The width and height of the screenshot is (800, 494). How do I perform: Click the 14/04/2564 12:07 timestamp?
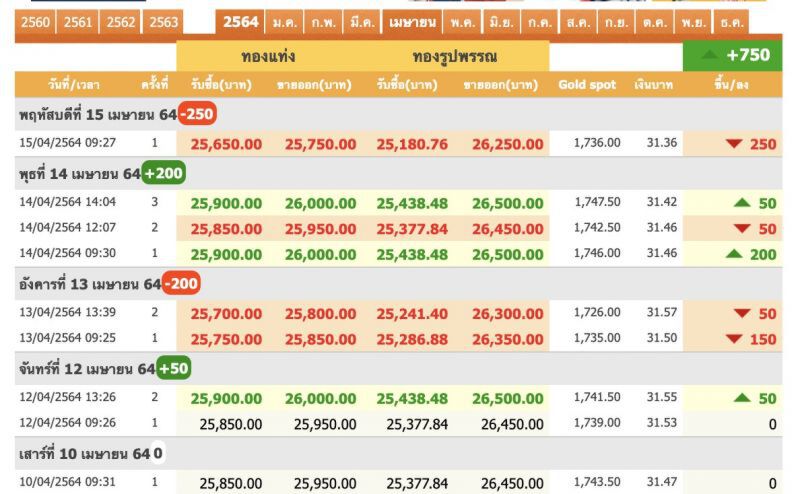coord(67,227)
